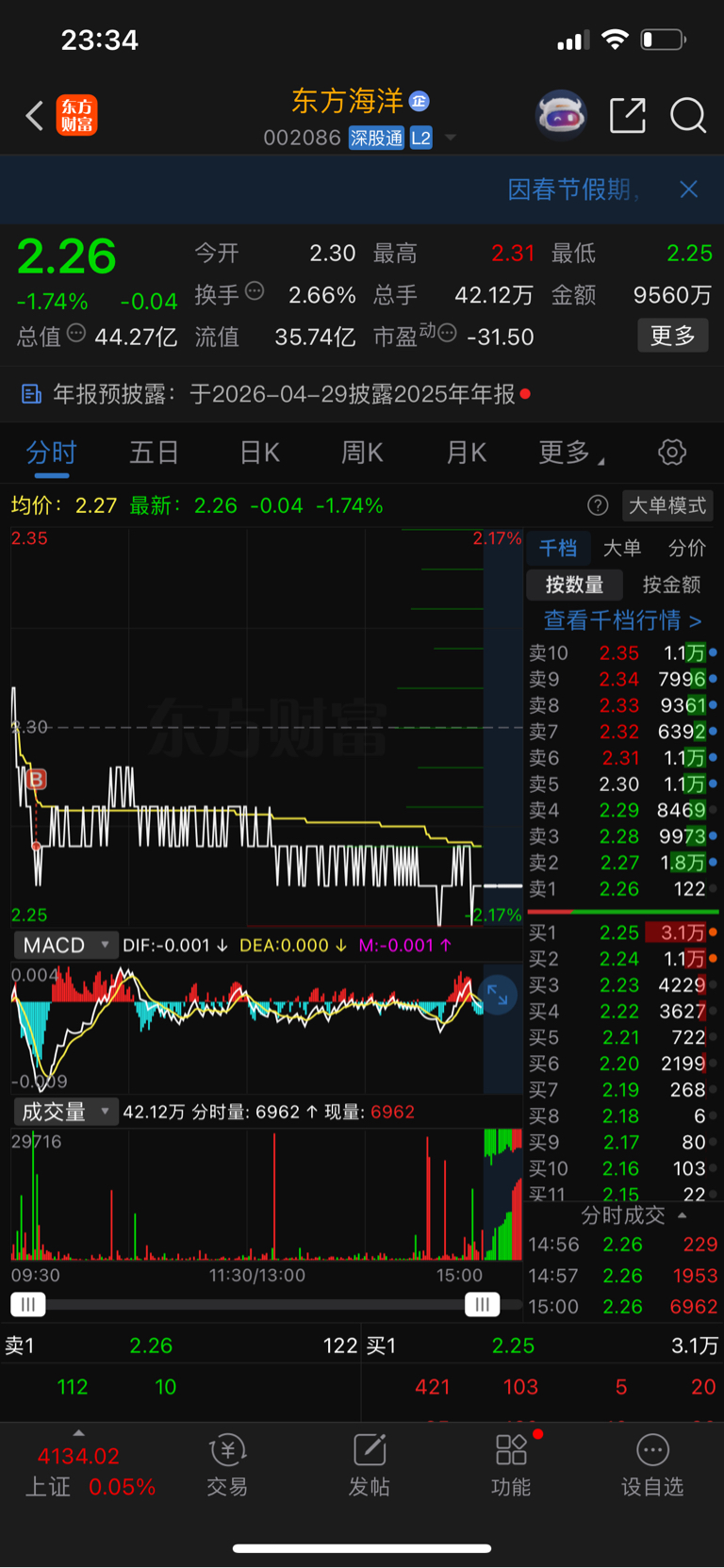Select the 分价 tab
The width and height of the screenshot is (724, 1568).
(686, 548)
